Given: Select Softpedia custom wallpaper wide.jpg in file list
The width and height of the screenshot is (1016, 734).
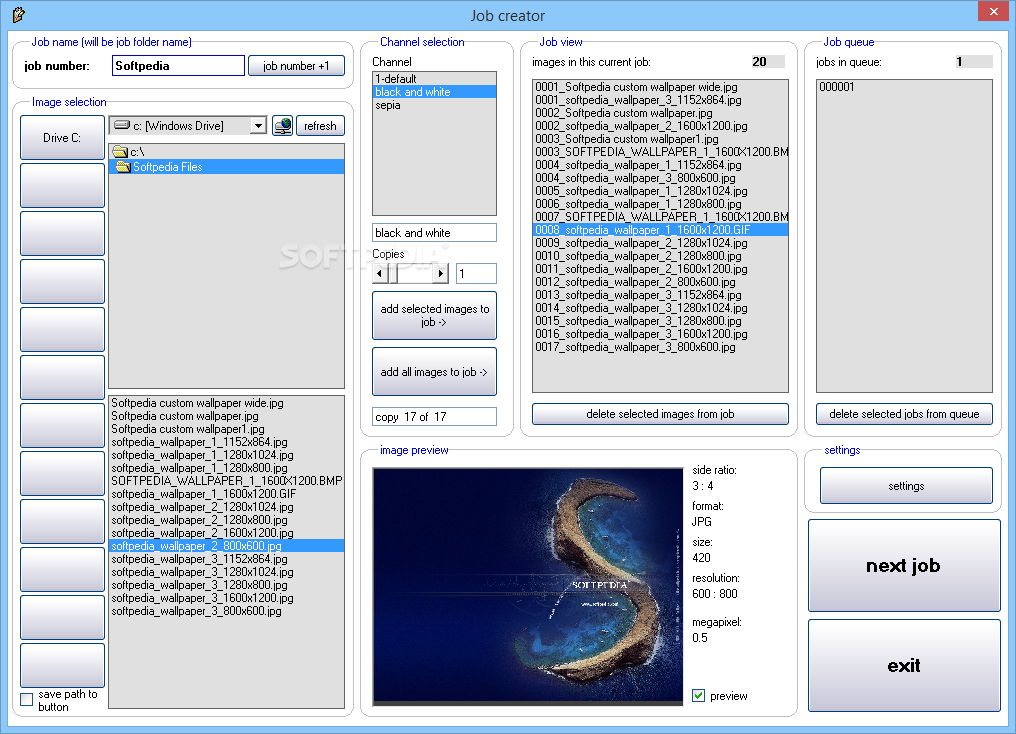Looking at the screenshot, I should pos(226,403).
